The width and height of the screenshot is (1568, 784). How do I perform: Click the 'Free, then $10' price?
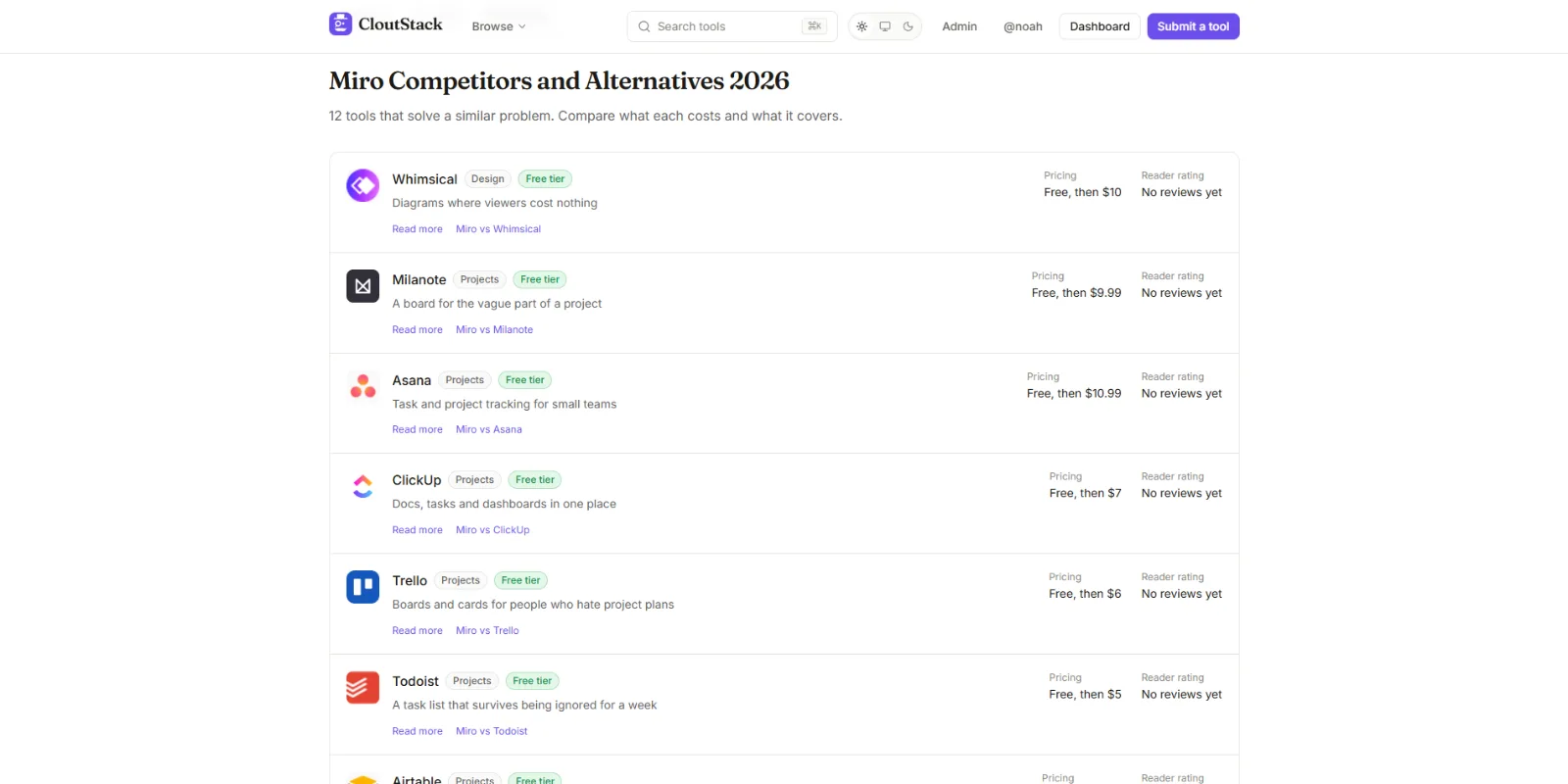point(1083,193)
